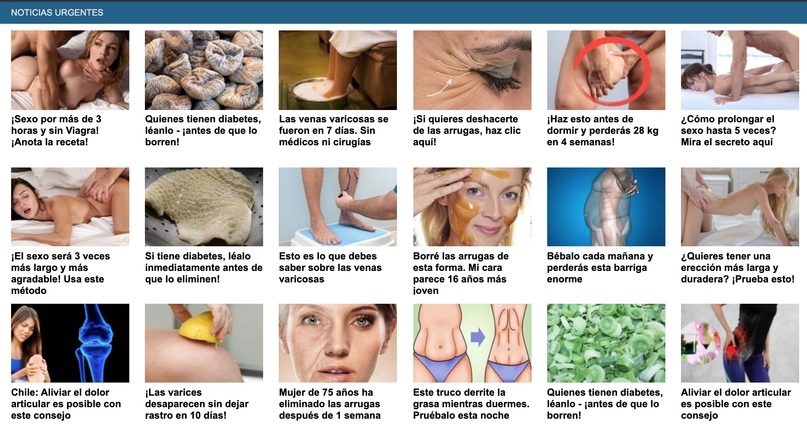The image size is (807, 431).
Task: Click 'Chile: Aliviar el dolor articular' link
Action: [x=66, y=404]
